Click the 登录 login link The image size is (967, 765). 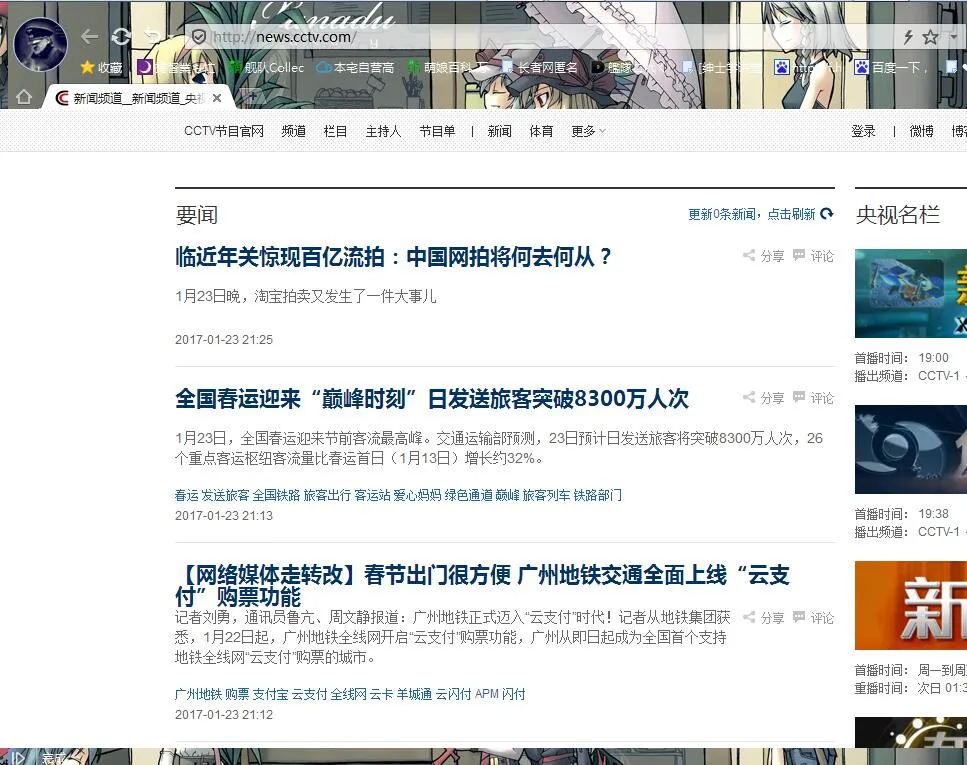(863, 131)
